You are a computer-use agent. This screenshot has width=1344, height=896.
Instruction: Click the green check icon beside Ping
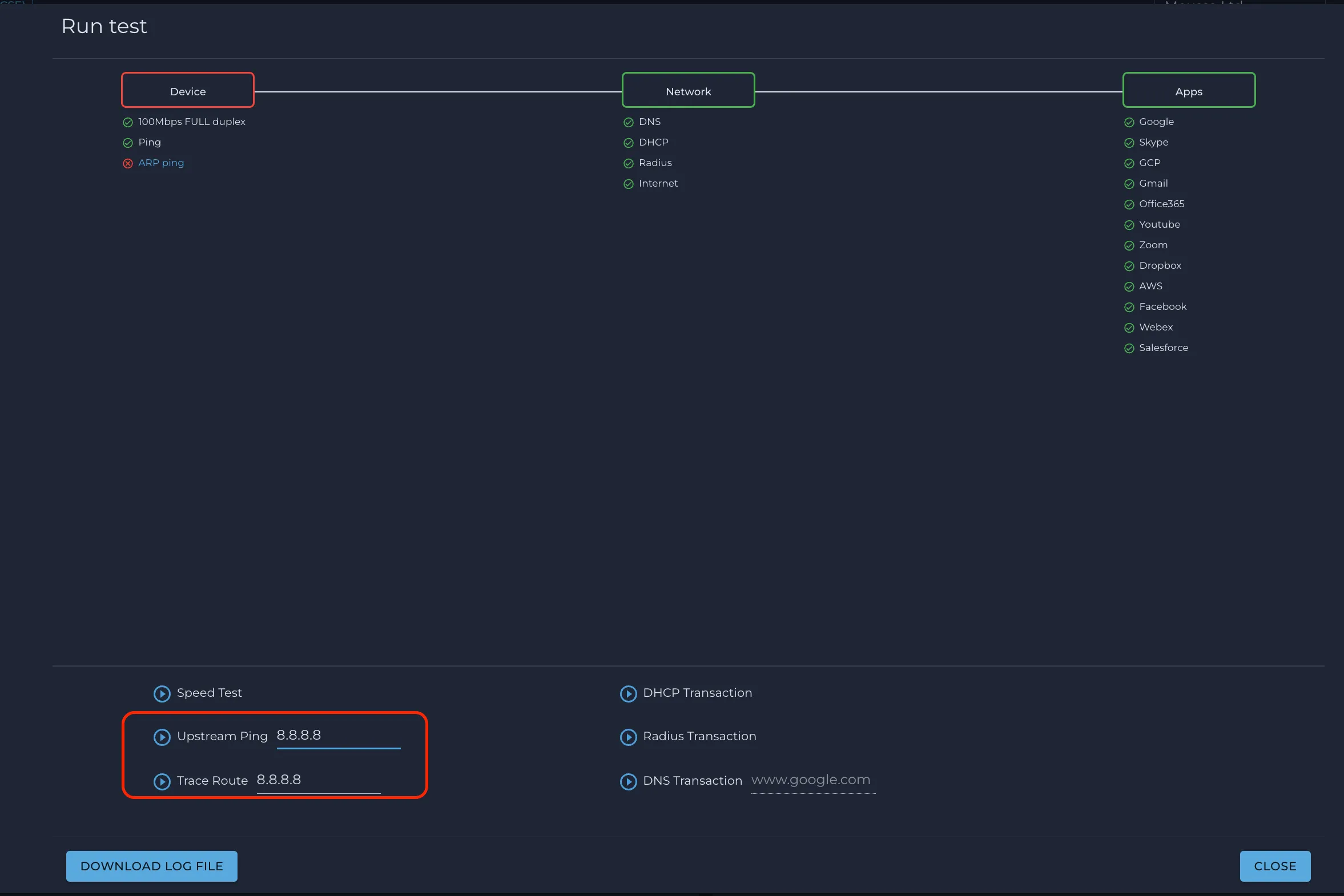[128, 143]
